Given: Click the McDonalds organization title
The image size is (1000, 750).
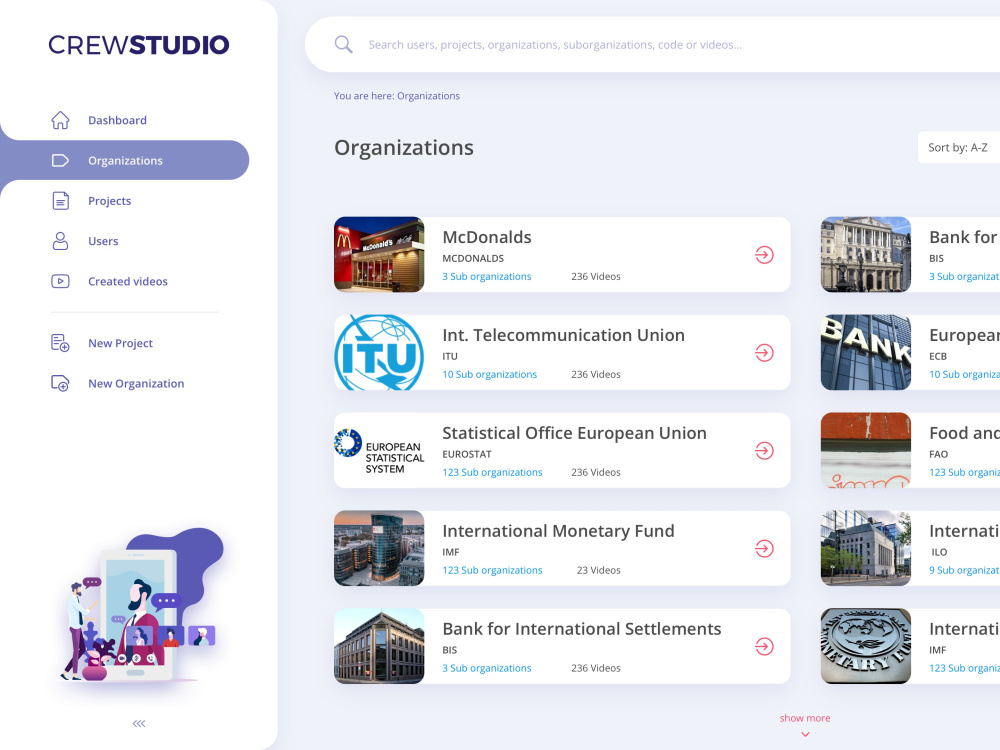Looking at the screenshot, I should pos(487,237).
